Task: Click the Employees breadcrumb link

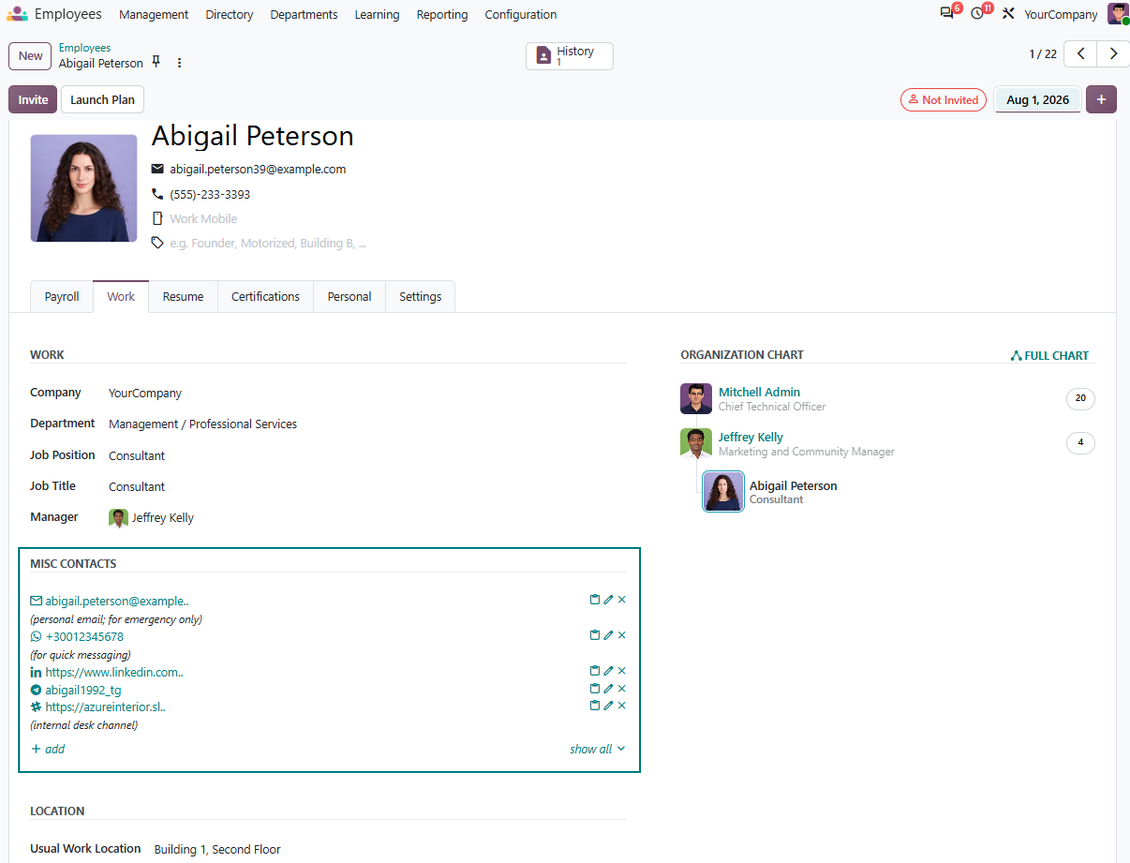Action: [x=85, y=48]
